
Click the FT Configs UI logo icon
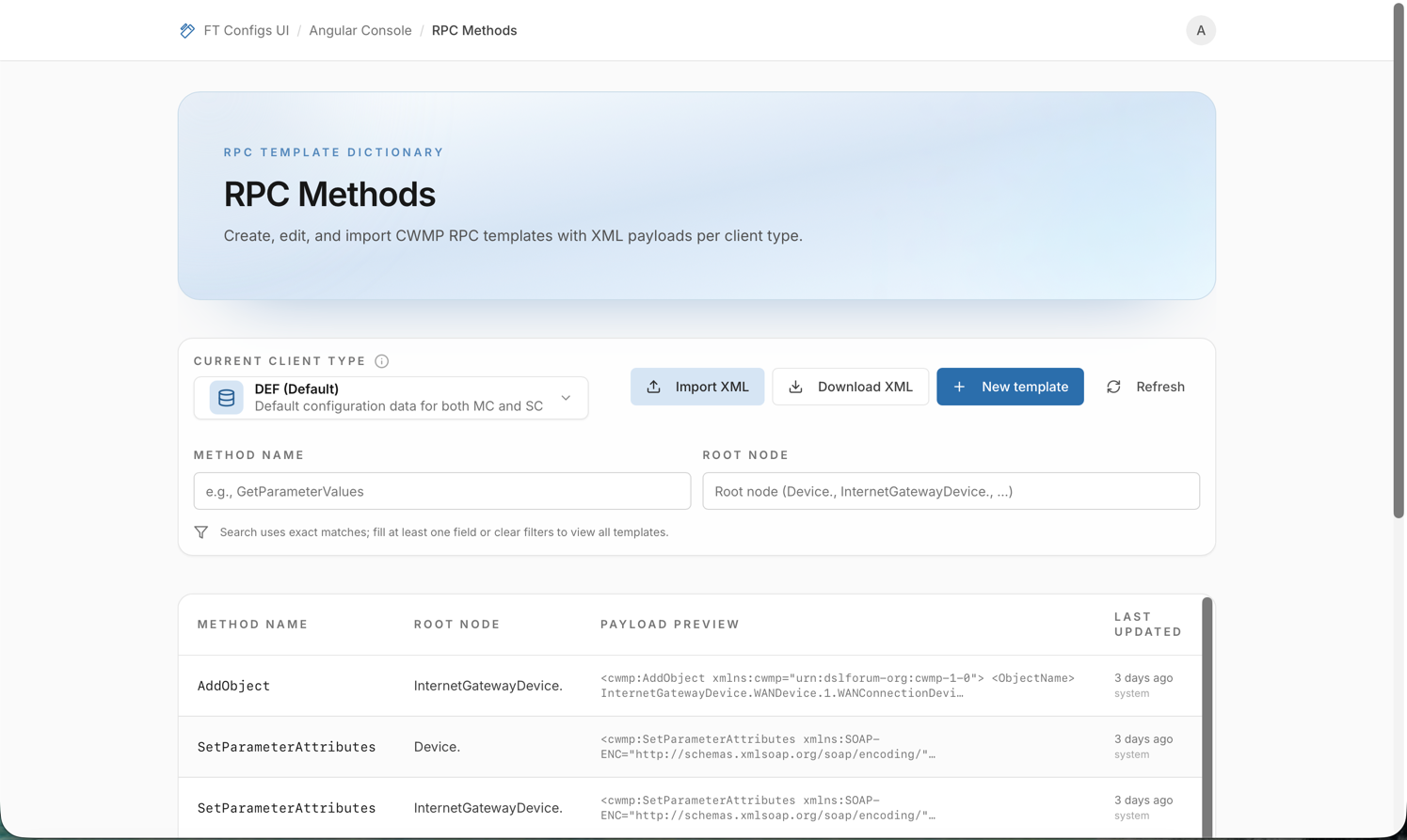point(187,31)
